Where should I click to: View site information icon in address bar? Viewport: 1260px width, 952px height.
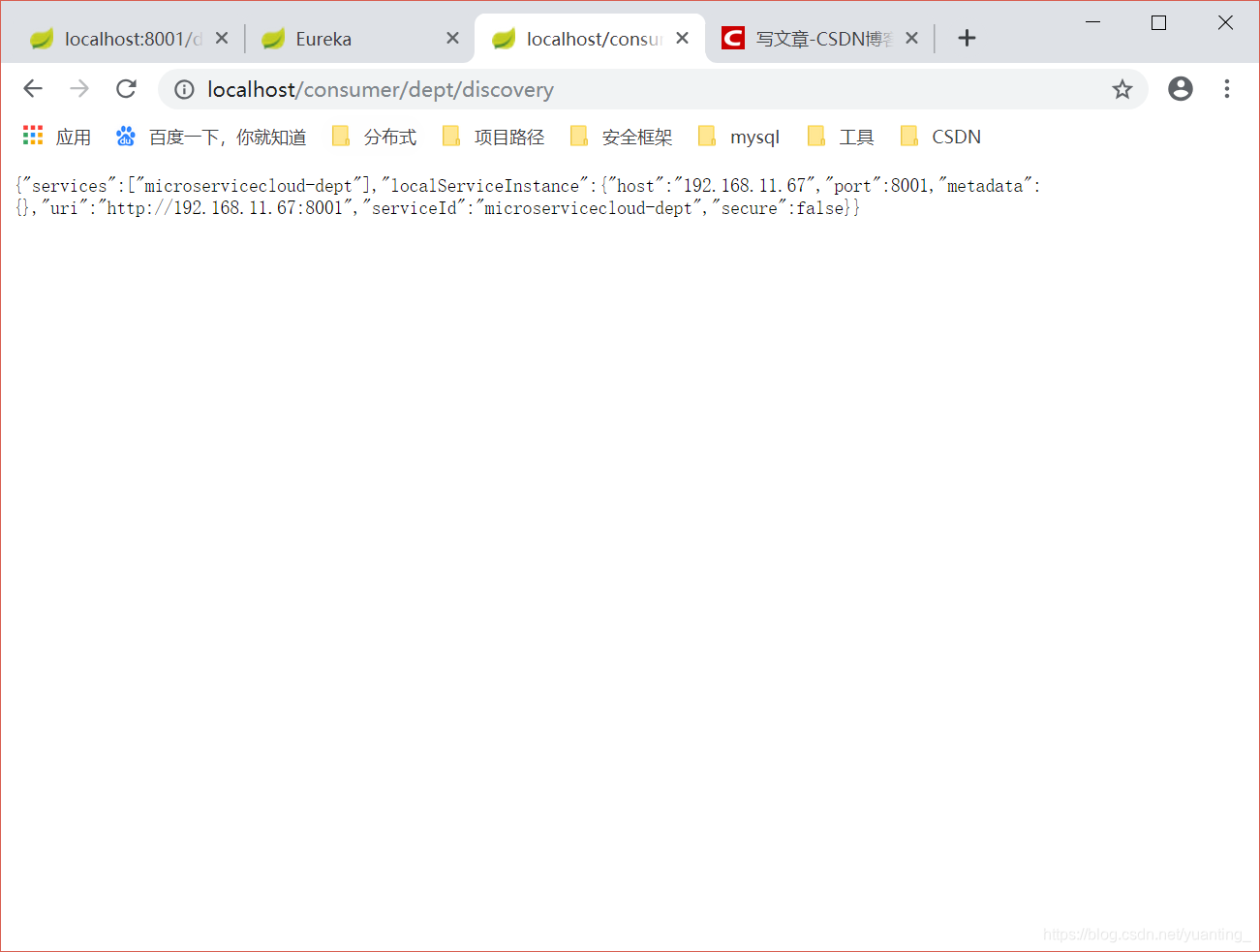[184, 89]
